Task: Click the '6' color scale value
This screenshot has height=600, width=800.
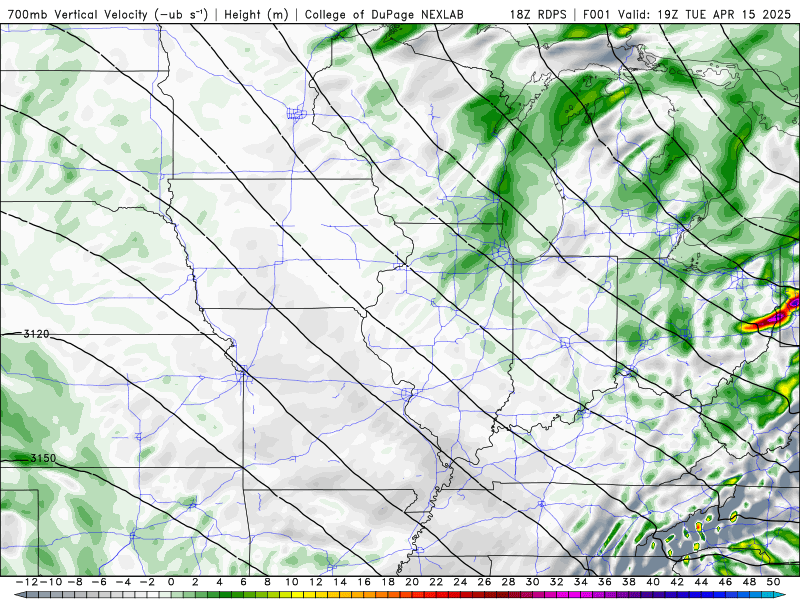Action: click(x=243, y=582)
